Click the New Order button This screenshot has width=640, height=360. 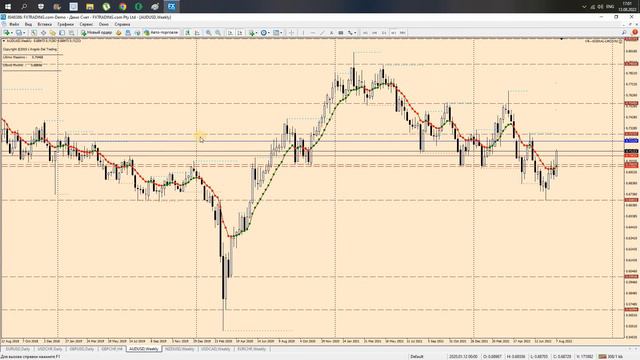pyautogui.click(x=97, y=33)
